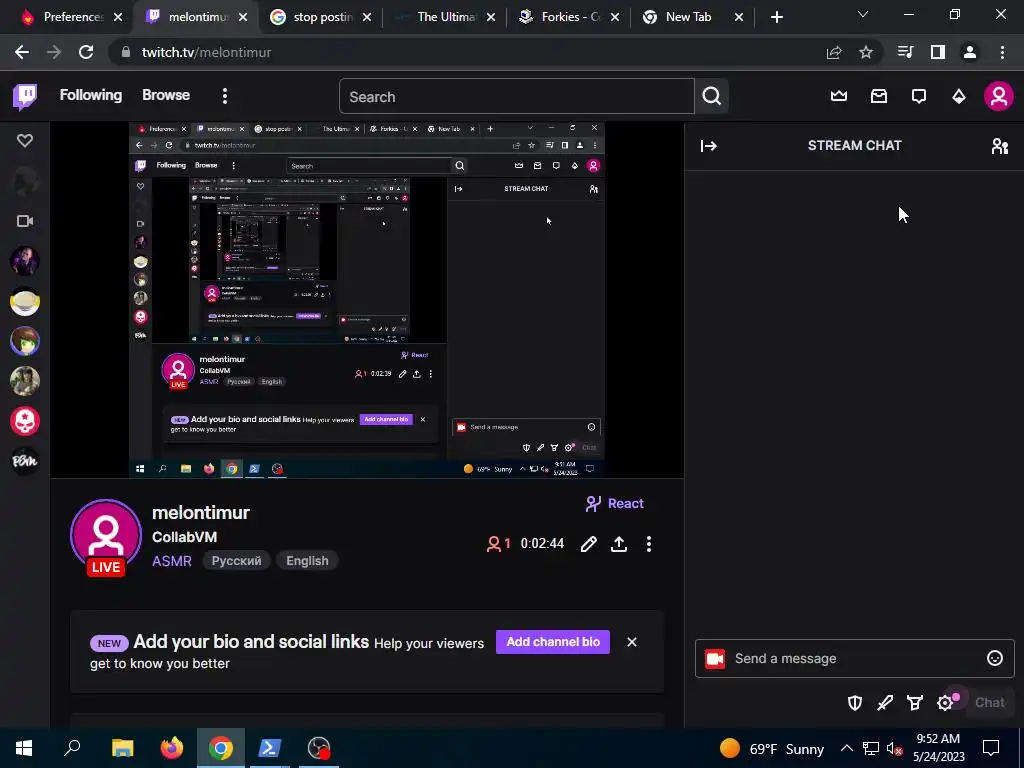Click the camera icon in sidebar
Screen dimensions: 1024x768
(25, 221)
